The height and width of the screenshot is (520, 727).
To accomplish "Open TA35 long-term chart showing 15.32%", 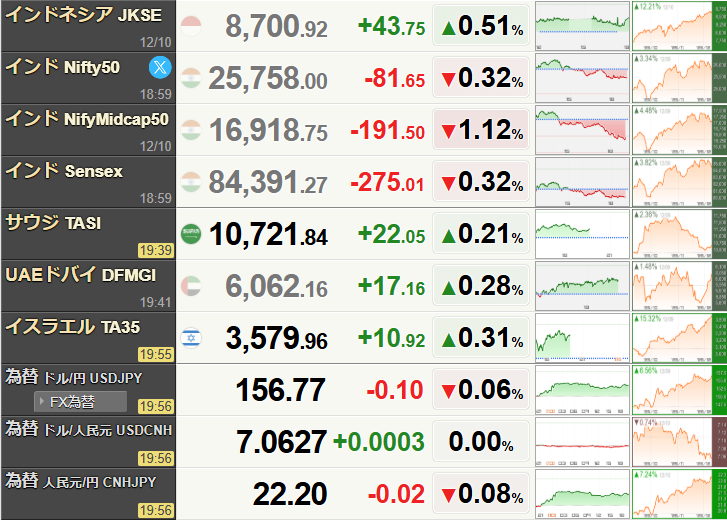I will point(680,338).
